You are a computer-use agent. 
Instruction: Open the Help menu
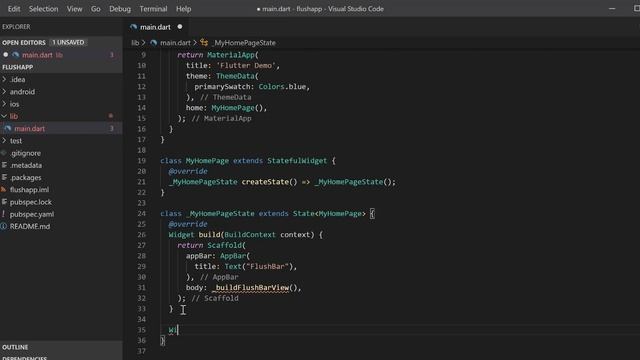[x=183, y=9]
